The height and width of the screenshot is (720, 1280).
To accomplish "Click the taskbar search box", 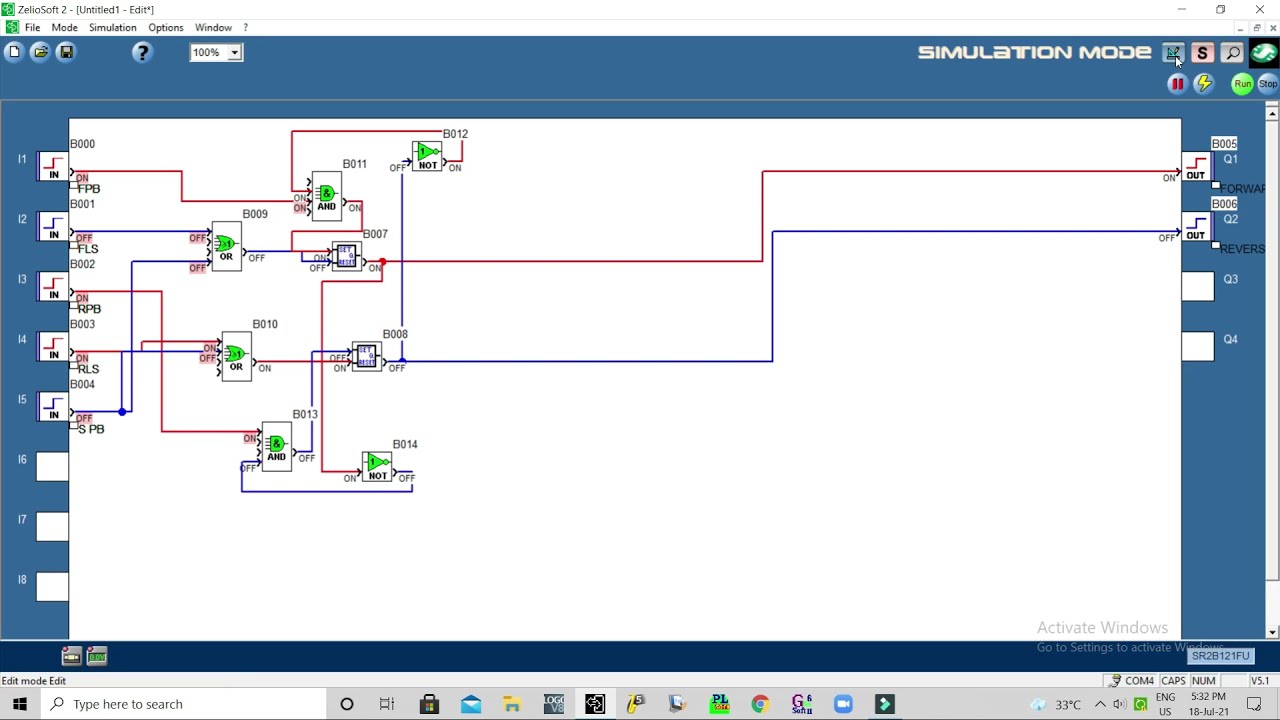I will (x=183, y=704).
